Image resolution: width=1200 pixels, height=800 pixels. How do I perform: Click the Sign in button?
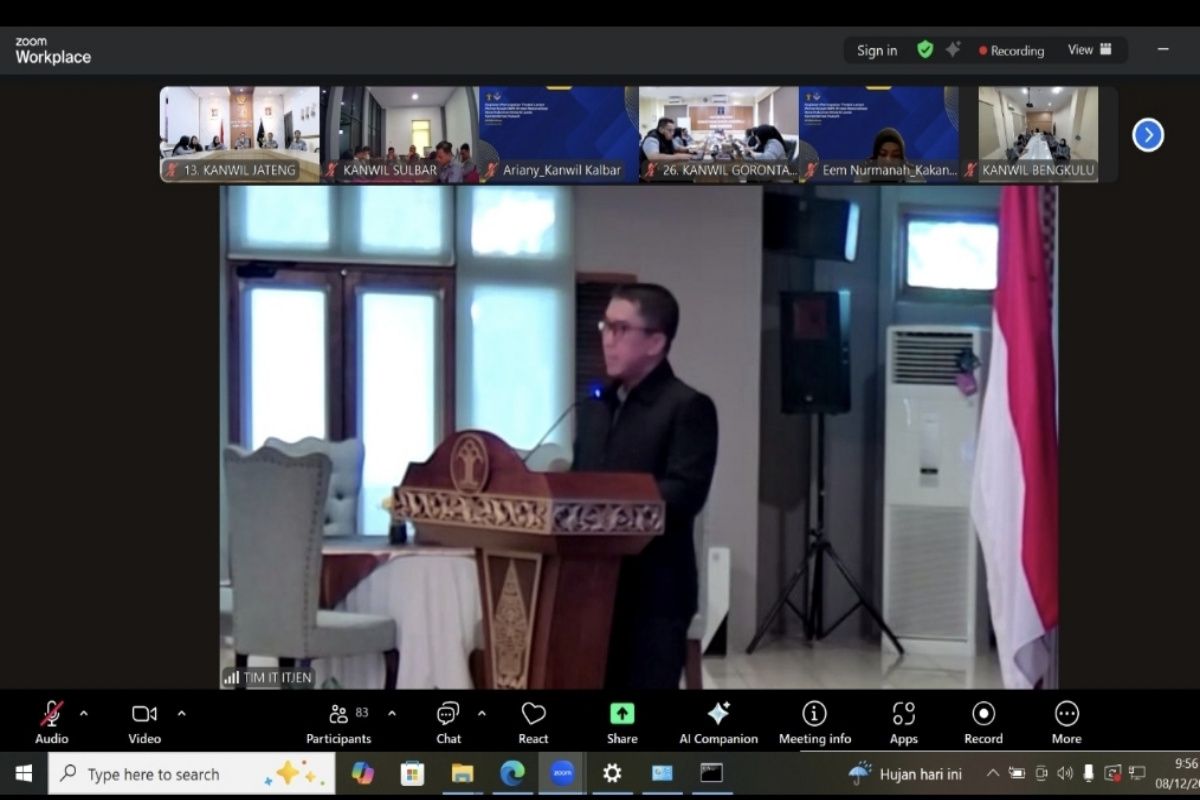tap(877, 50)
